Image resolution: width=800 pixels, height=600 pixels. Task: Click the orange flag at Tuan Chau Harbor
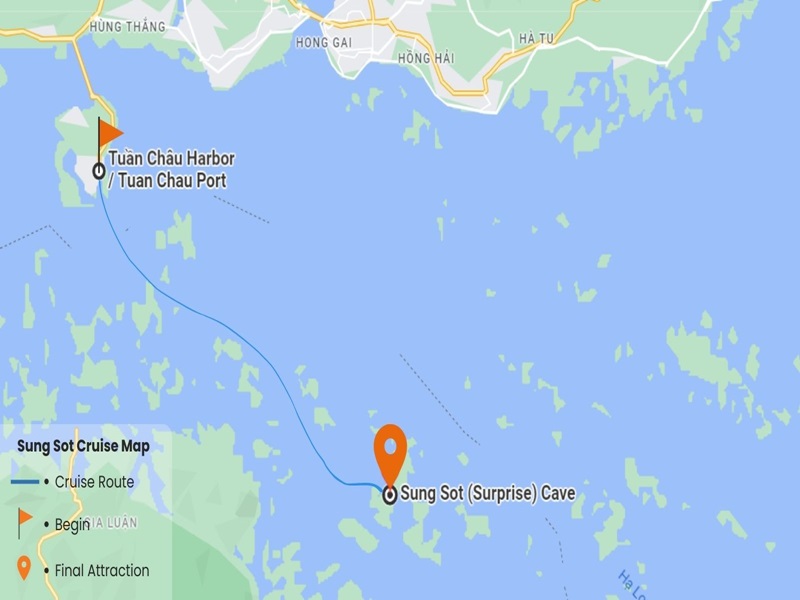[x=110, y=133]
